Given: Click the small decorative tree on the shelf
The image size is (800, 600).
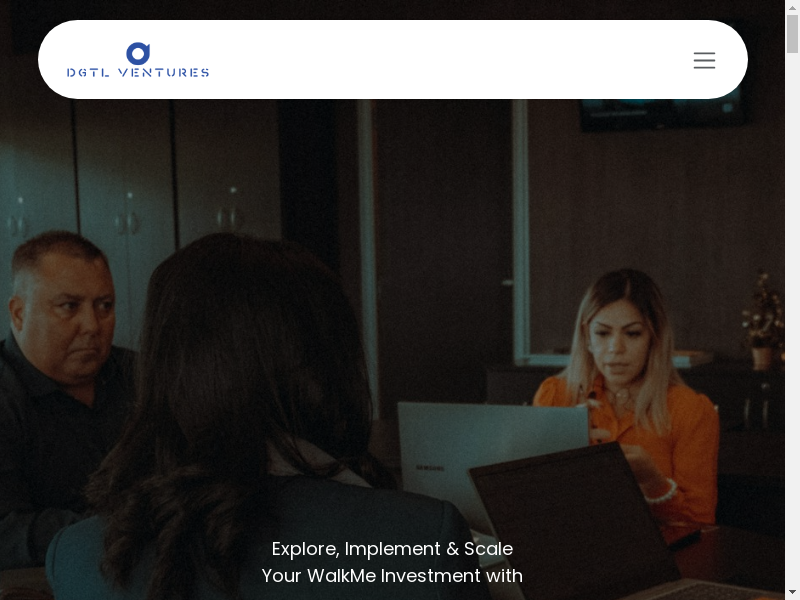Looking at the screenshot, I should pyautogui.click(x=762, y=315).
